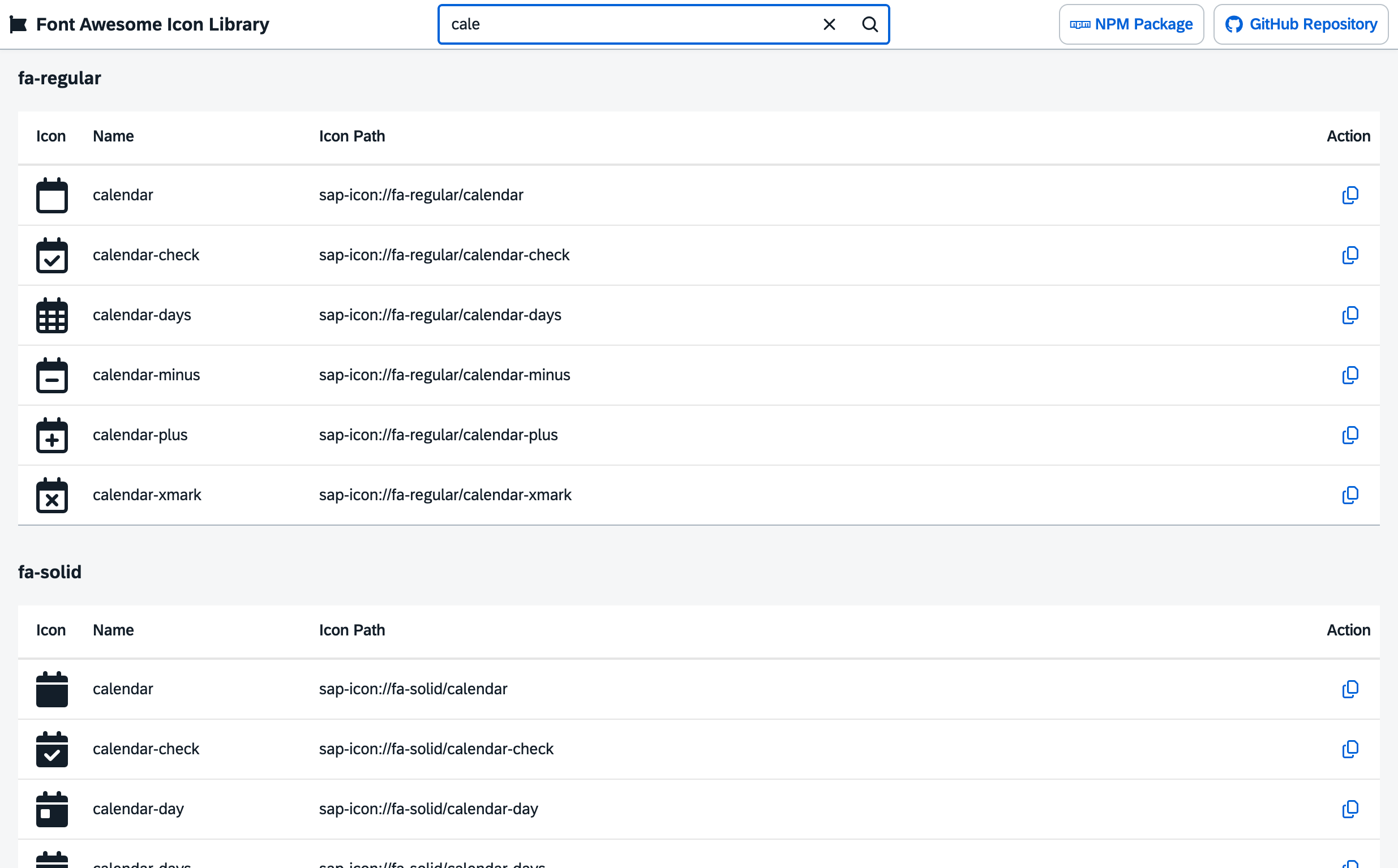Click the name 'calendar-xmark' in fa-regular
Viewport: 1398px width, 868px height.
point(147,495)
